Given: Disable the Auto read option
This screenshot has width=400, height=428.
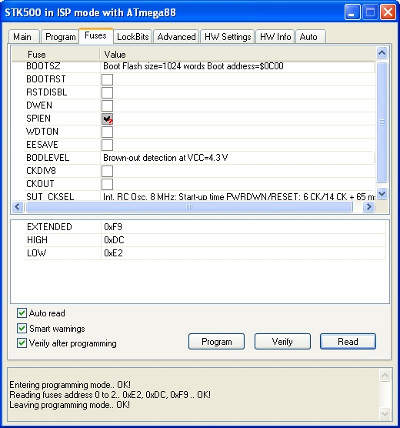Looking at the screenshot, I should 22,313.
